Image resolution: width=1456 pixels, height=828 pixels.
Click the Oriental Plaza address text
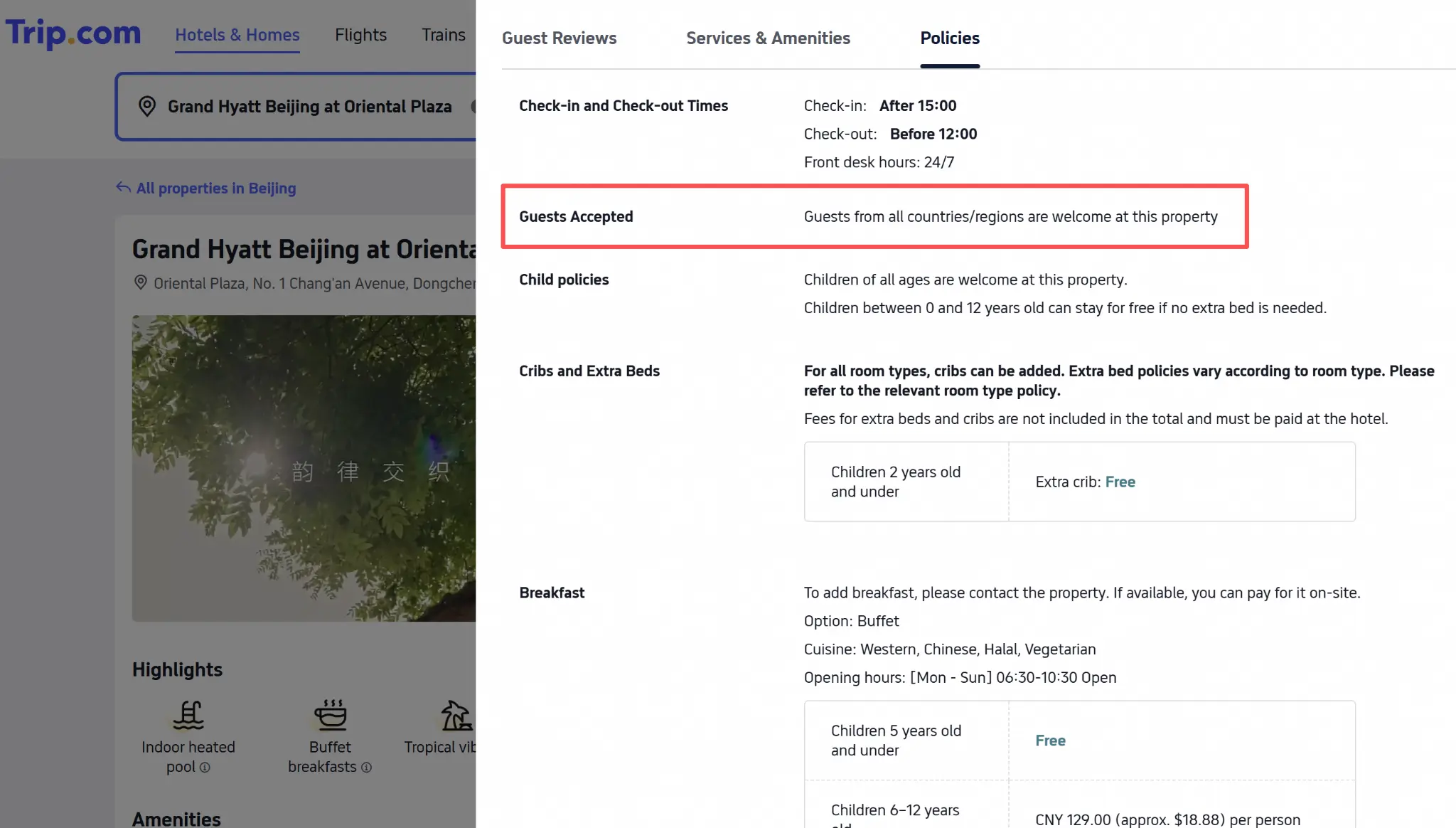tap(314, 283)
